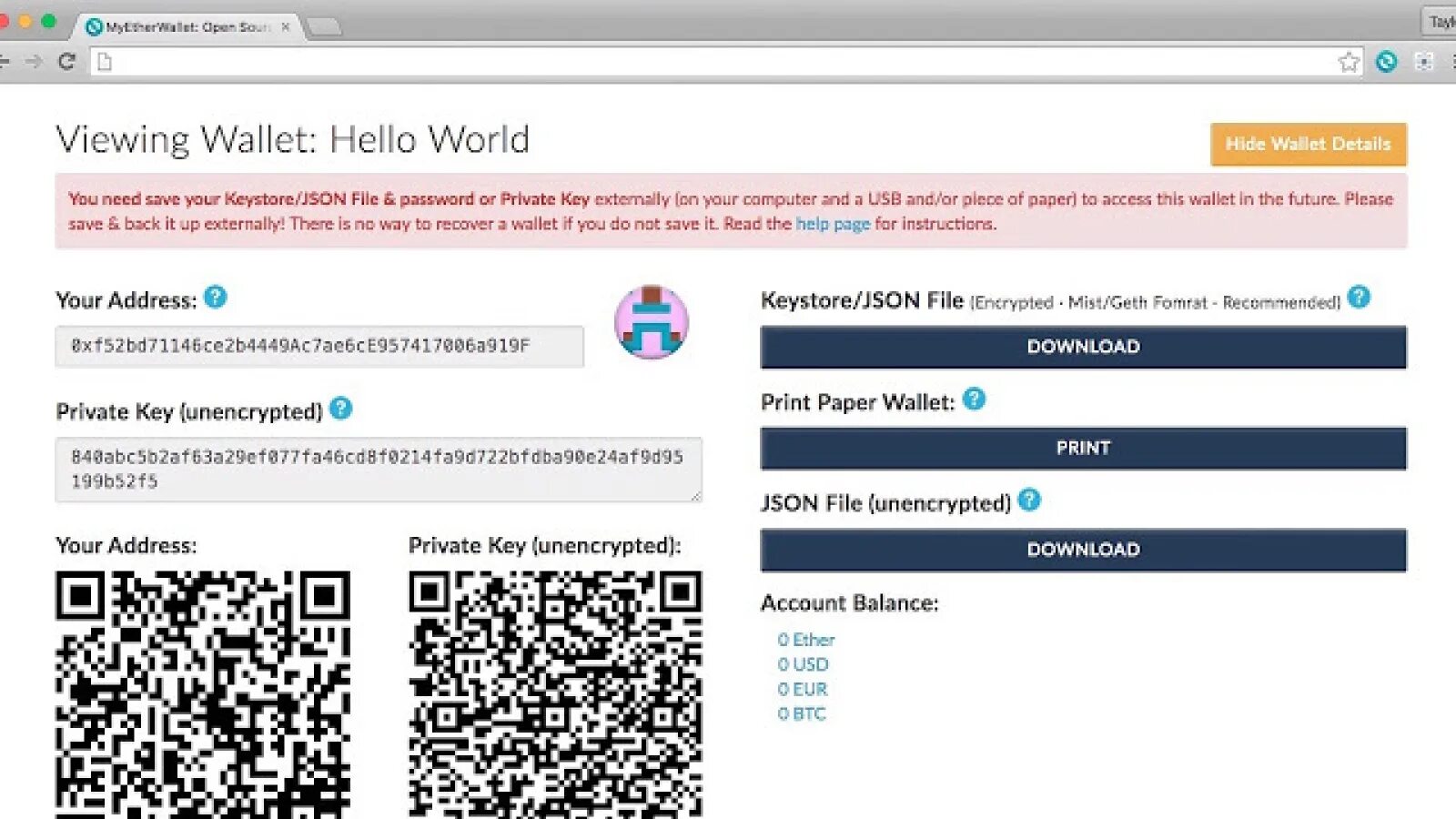The image size is (1456, 819).
Task: Click the 0 Ether balance
Action: (x=805, y=640)
